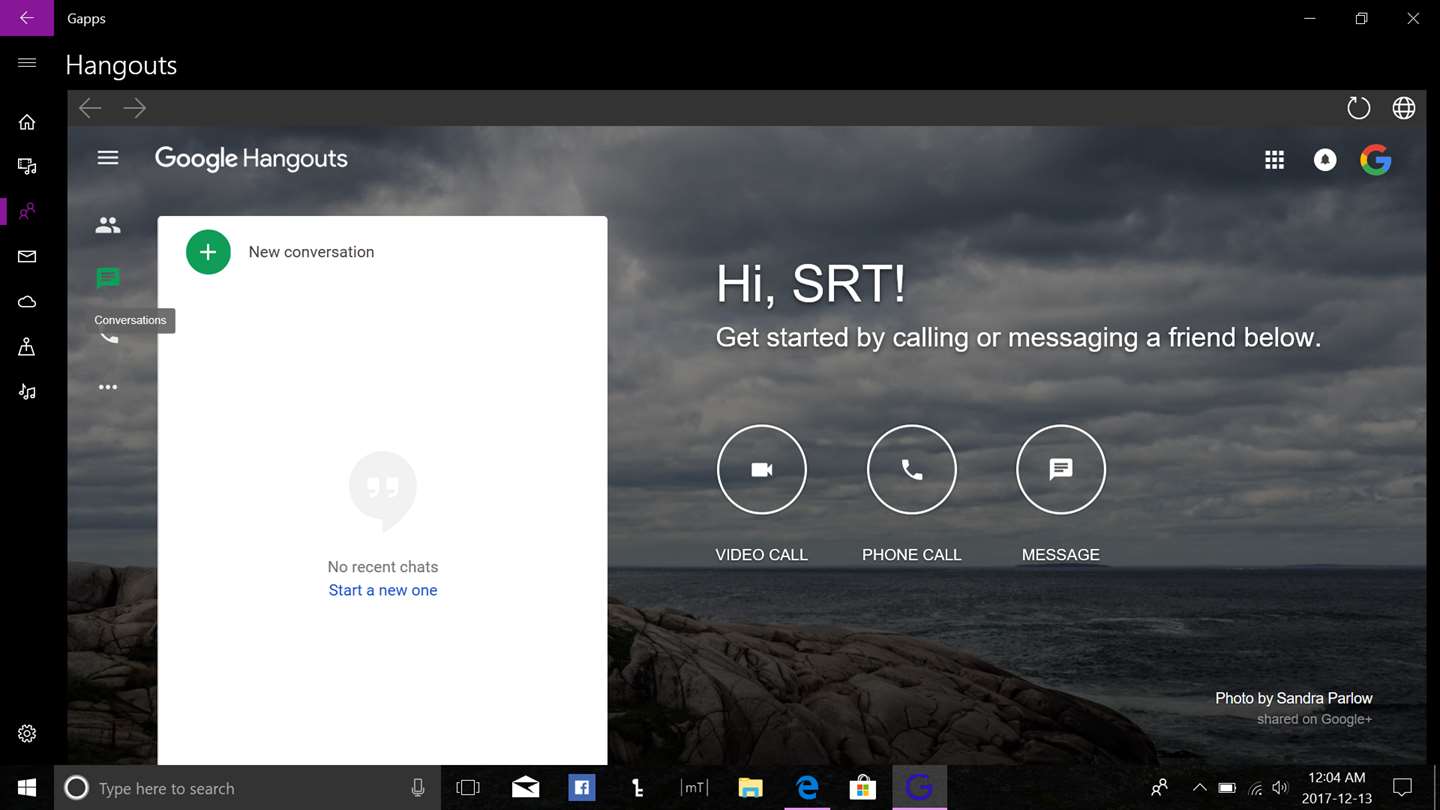Open the Google apps grid
This screenshot has height=810, width=1440.
point(1274,160)
